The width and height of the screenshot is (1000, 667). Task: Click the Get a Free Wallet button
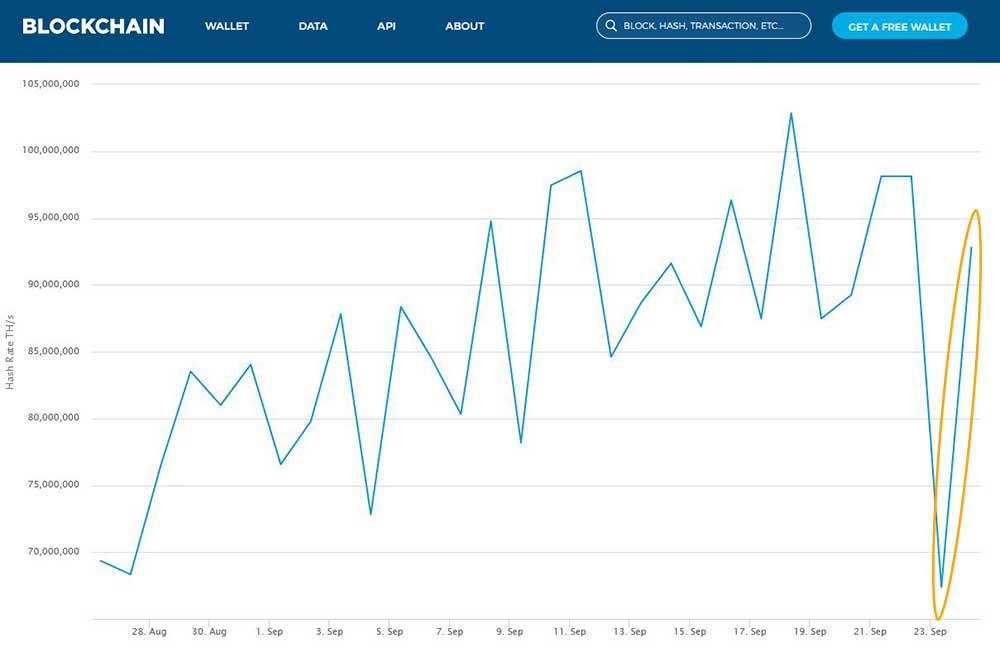pos(899,26)
